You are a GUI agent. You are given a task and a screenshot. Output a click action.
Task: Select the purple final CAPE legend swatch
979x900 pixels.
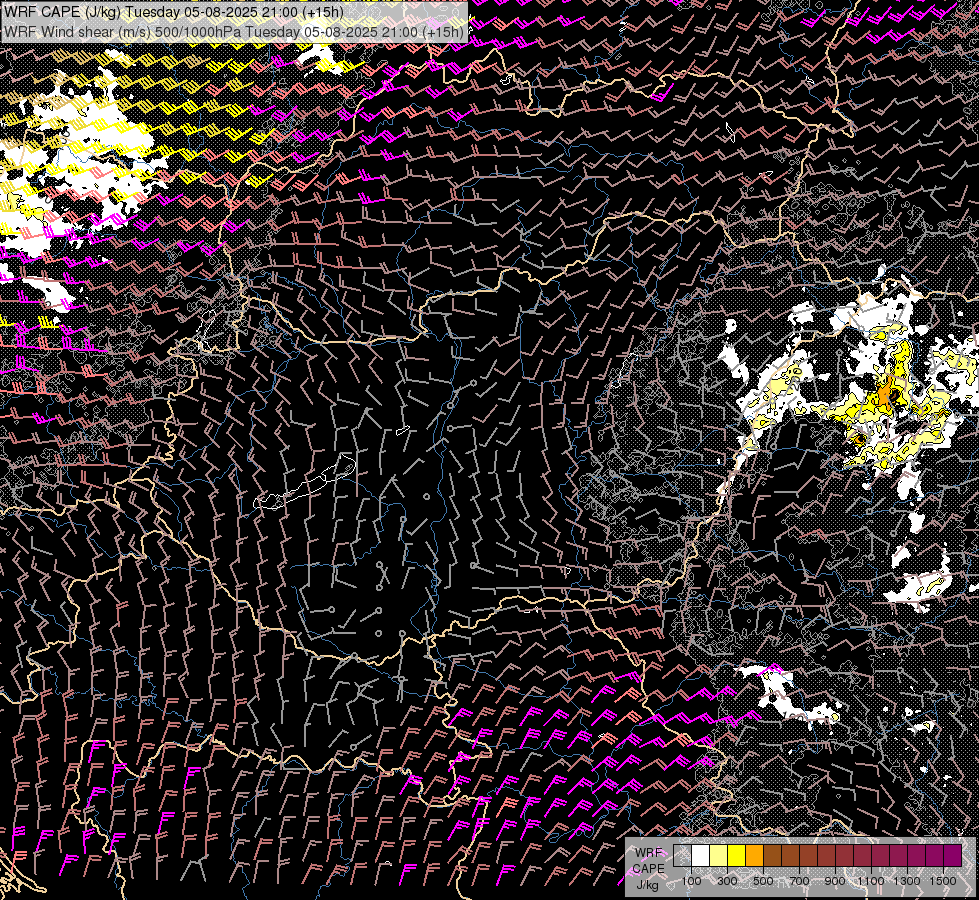pyautogui.click(x=953, y=856)
